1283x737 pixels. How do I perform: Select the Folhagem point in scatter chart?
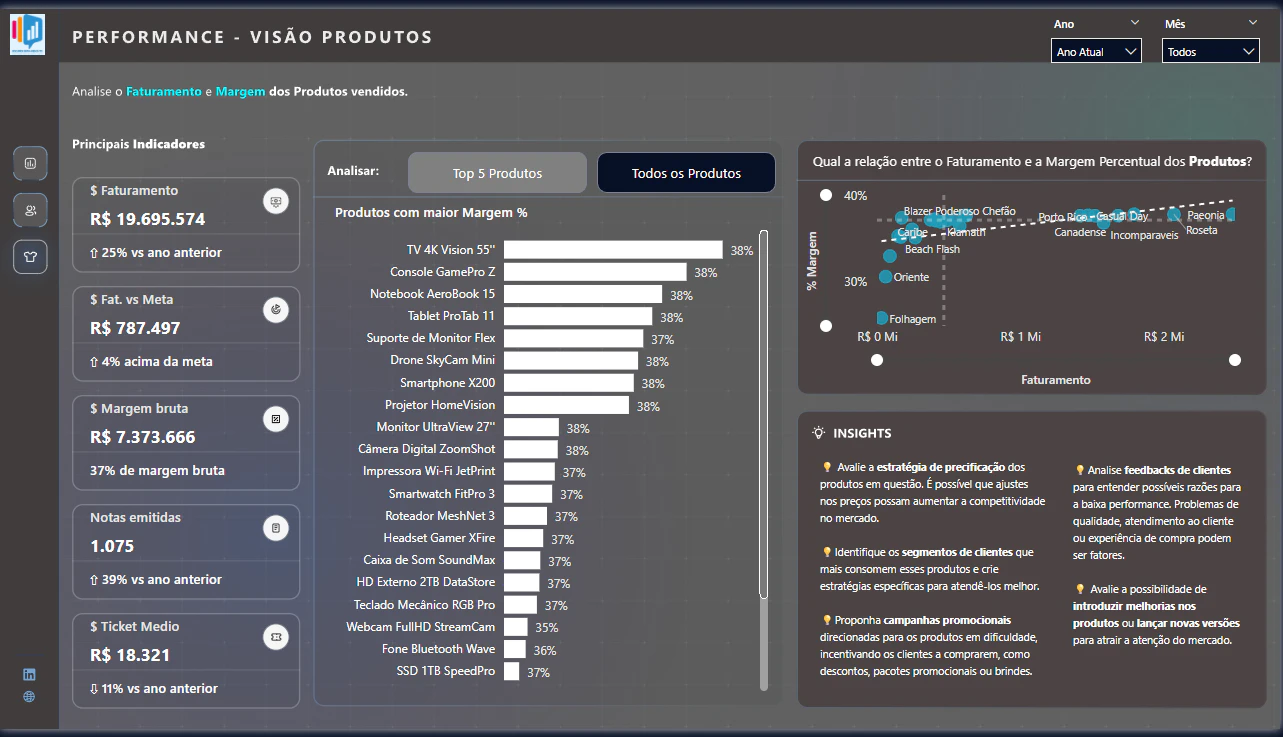click(x=882, y=318)
